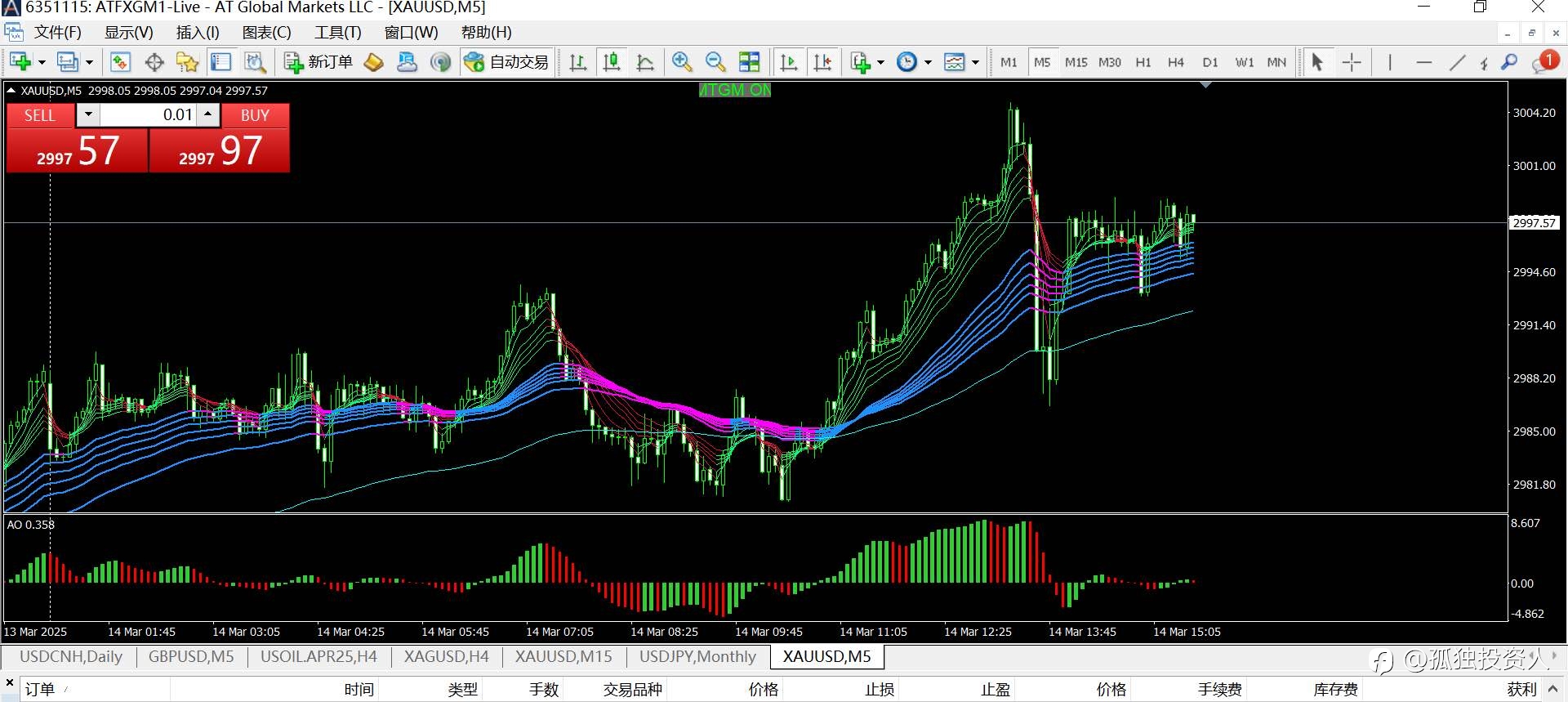Click the 新订单 new order button
The image size is (1568, 702).
[x=318, y=62]
